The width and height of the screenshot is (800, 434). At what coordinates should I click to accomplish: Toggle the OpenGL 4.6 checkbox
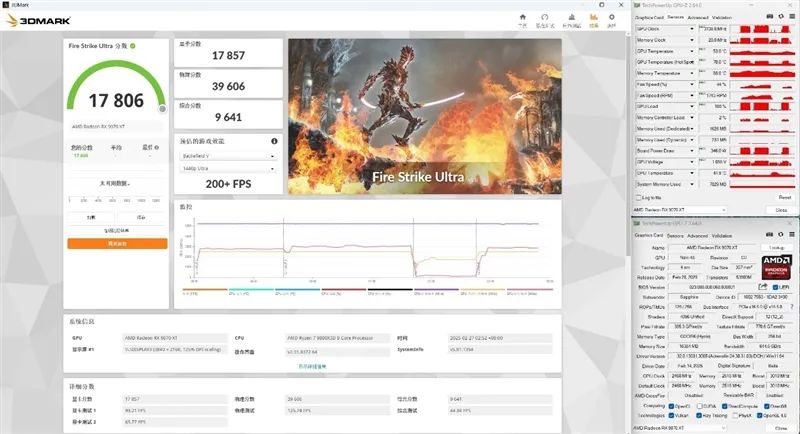[x=760, y=416]
